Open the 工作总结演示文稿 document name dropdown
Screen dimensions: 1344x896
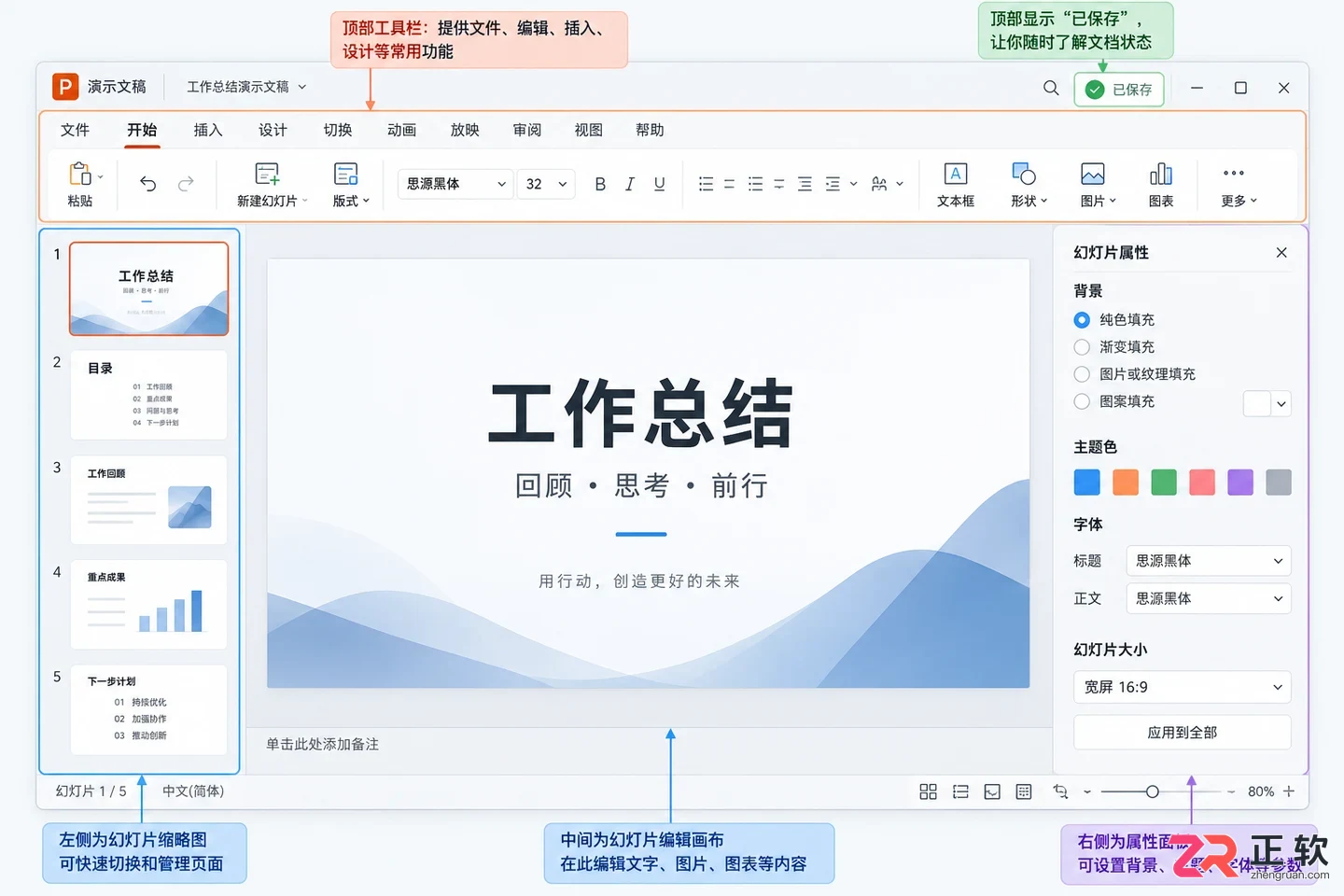[x=246, y=87]
